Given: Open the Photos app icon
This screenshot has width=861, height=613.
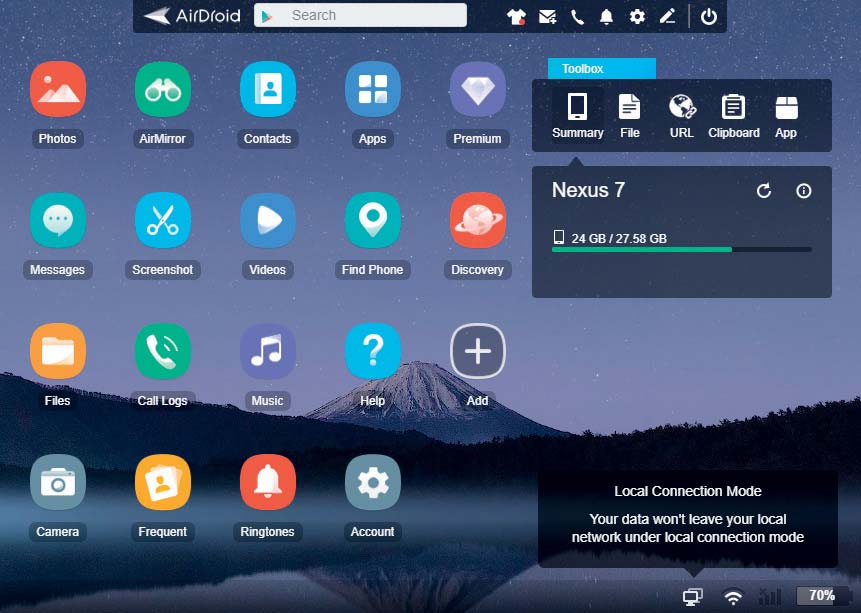Looking at the screenshot, I should (x=58, y=90).
